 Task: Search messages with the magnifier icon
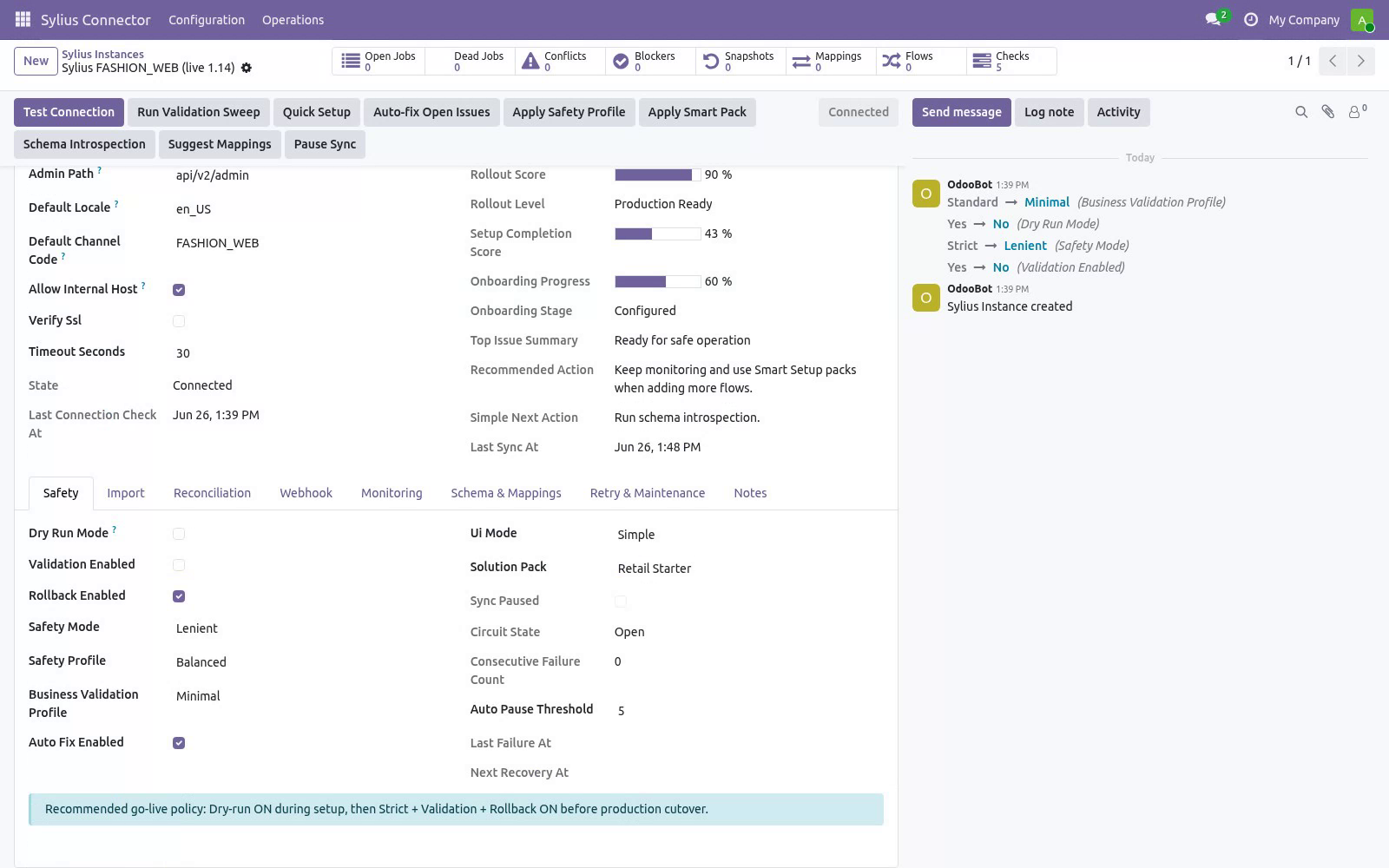1301,112
